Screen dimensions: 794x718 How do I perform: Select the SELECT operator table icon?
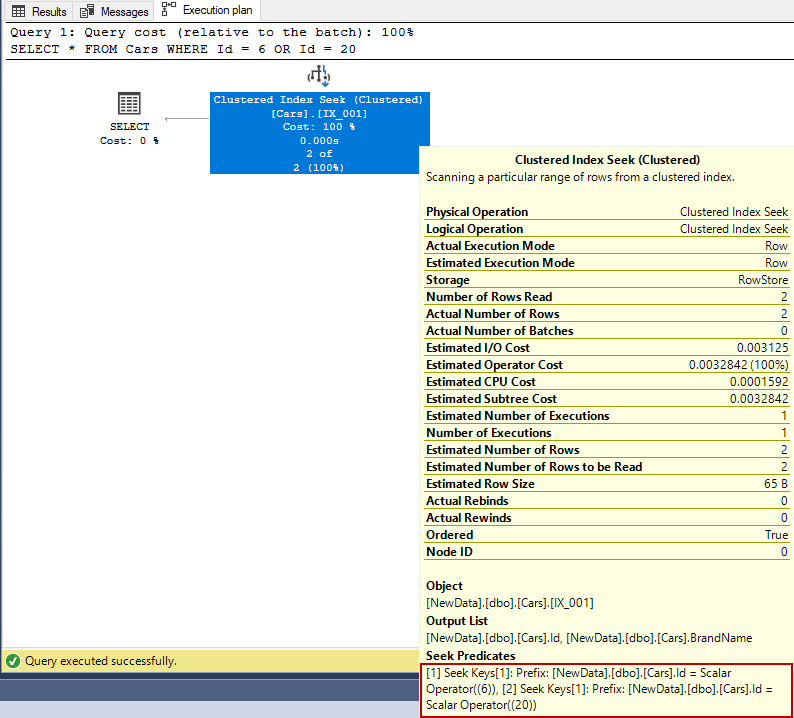129,103
